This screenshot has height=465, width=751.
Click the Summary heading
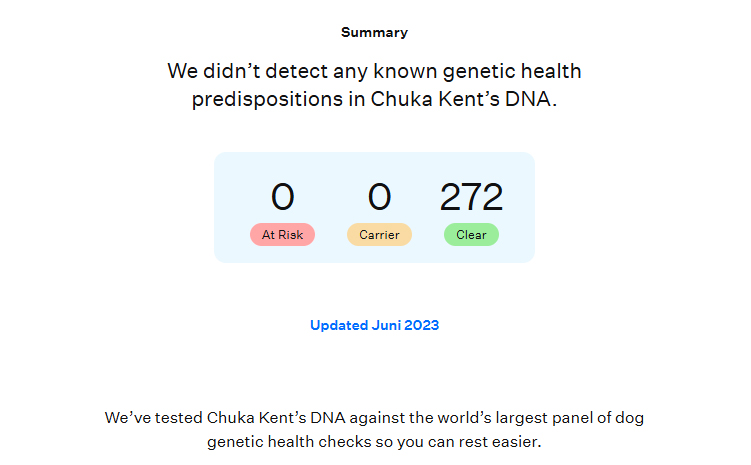click(x=374, y=32)
